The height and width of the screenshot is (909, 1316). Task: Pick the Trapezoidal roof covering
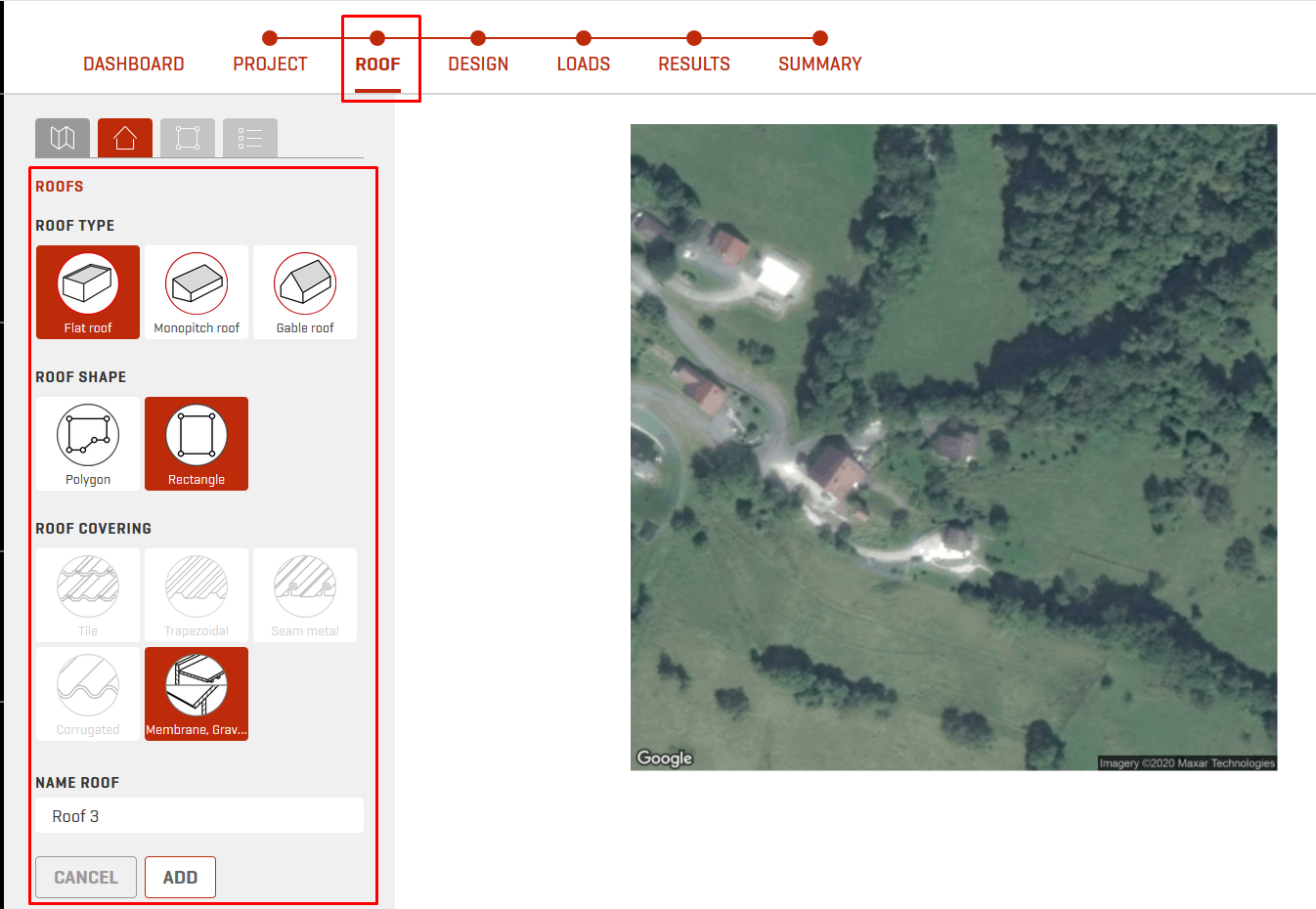point(197,595)
